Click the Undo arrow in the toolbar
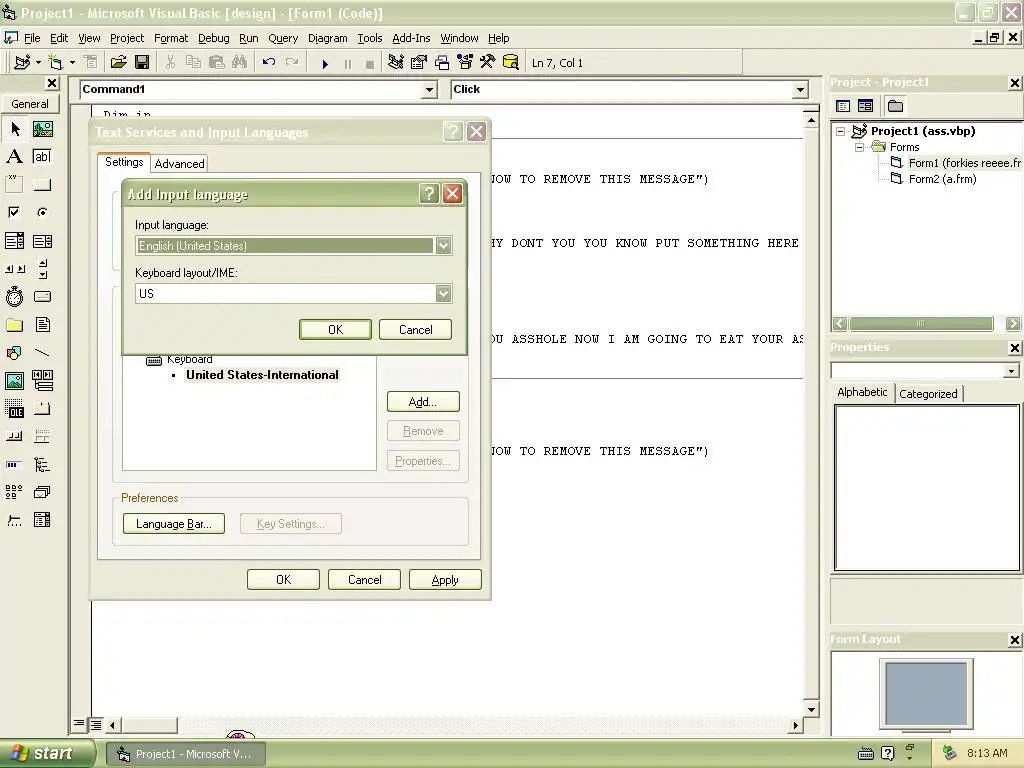This screenshot has width=1024, height=768. coord(268,63)
